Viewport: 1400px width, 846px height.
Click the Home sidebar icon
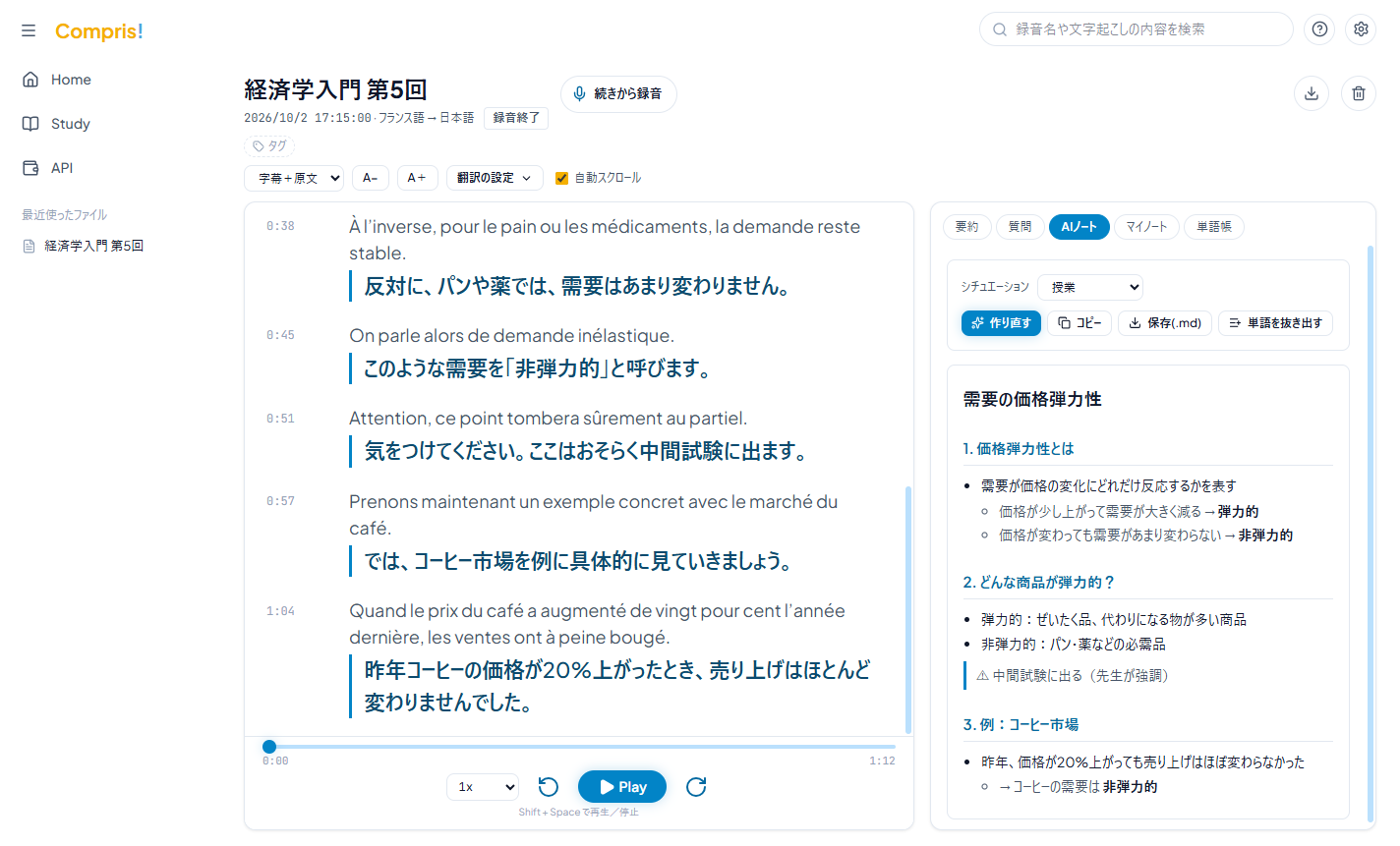30,80
